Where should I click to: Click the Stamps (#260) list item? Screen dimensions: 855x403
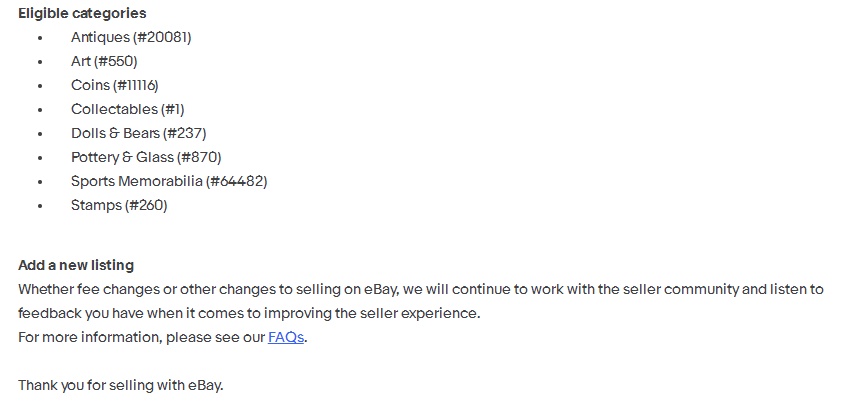tap(119, 205)
